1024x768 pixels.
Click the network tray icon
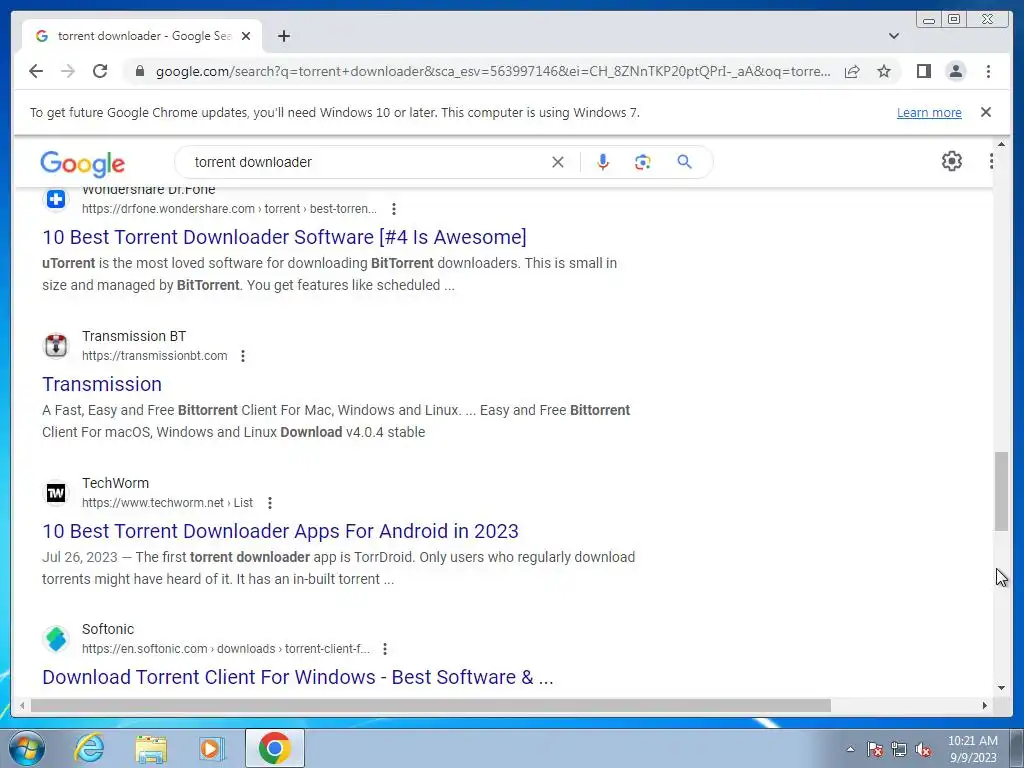pos(899,750)
